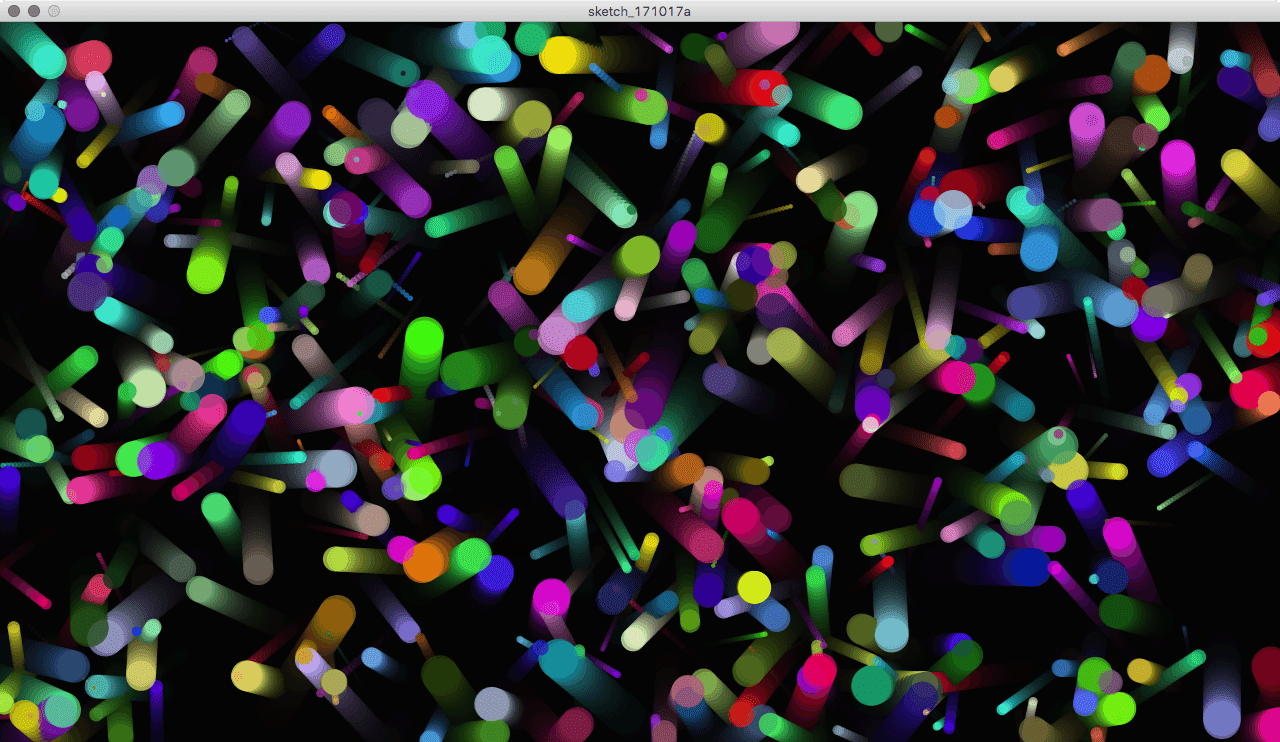The image size is (1280, 742).
Task: Click the magenta circle on the right side
Action: pos(1178,159)
